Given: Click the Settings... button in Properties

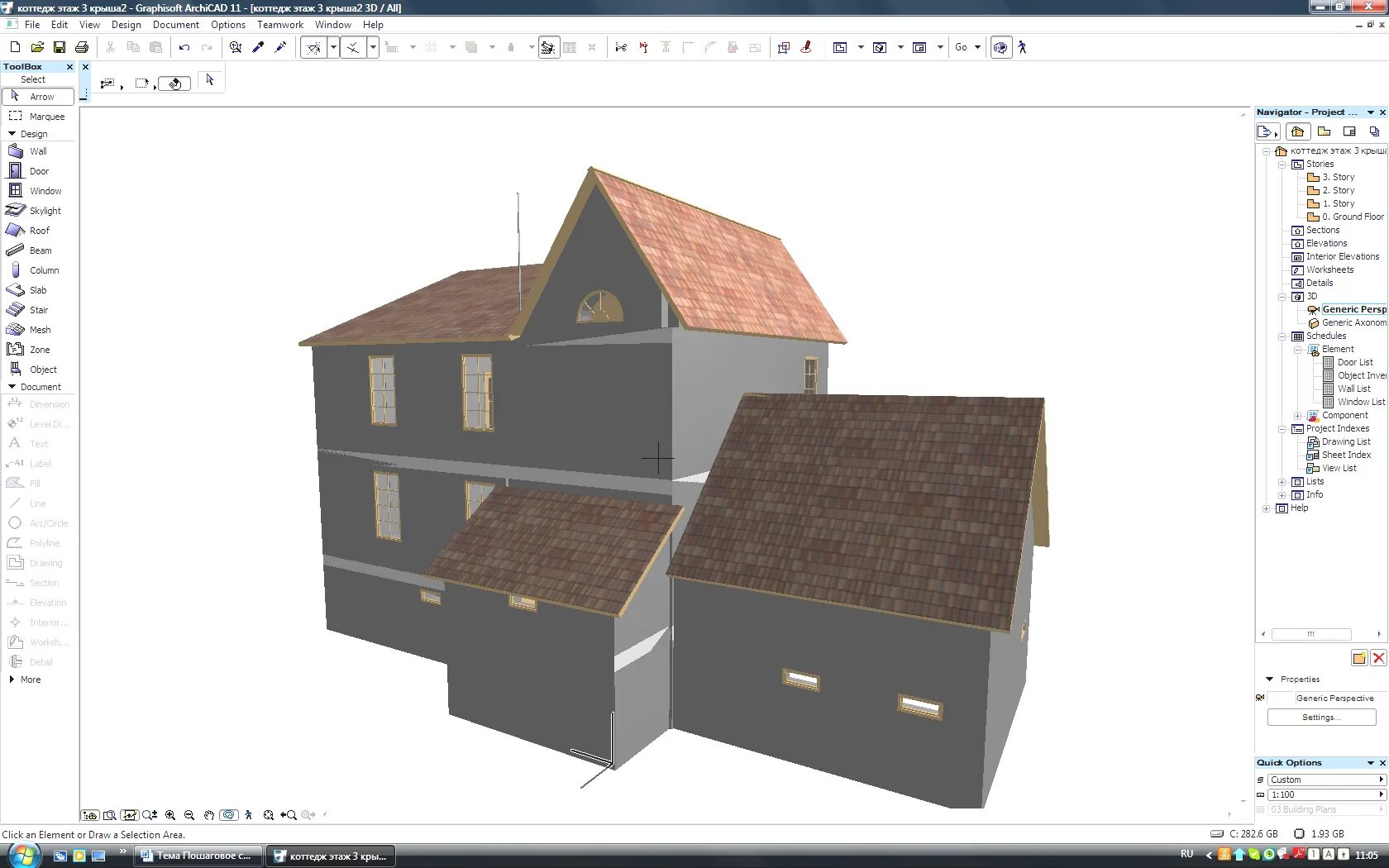Looking at the screenshot, I should tap(1321, 718).
